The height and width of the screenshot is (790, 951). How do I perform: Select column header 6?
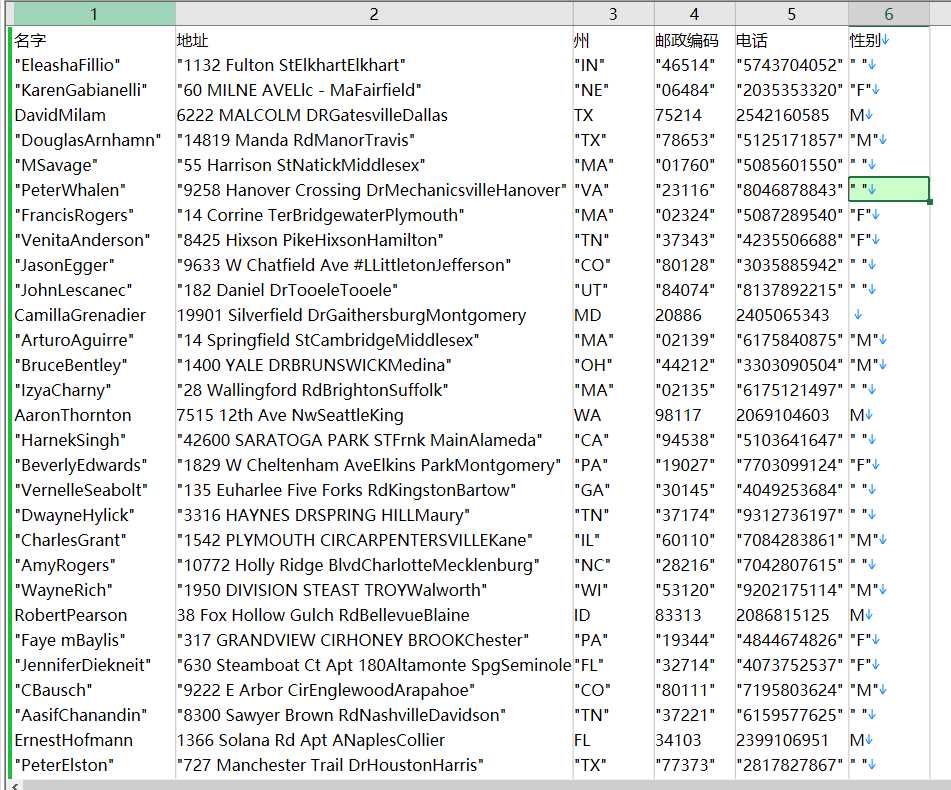889,14
